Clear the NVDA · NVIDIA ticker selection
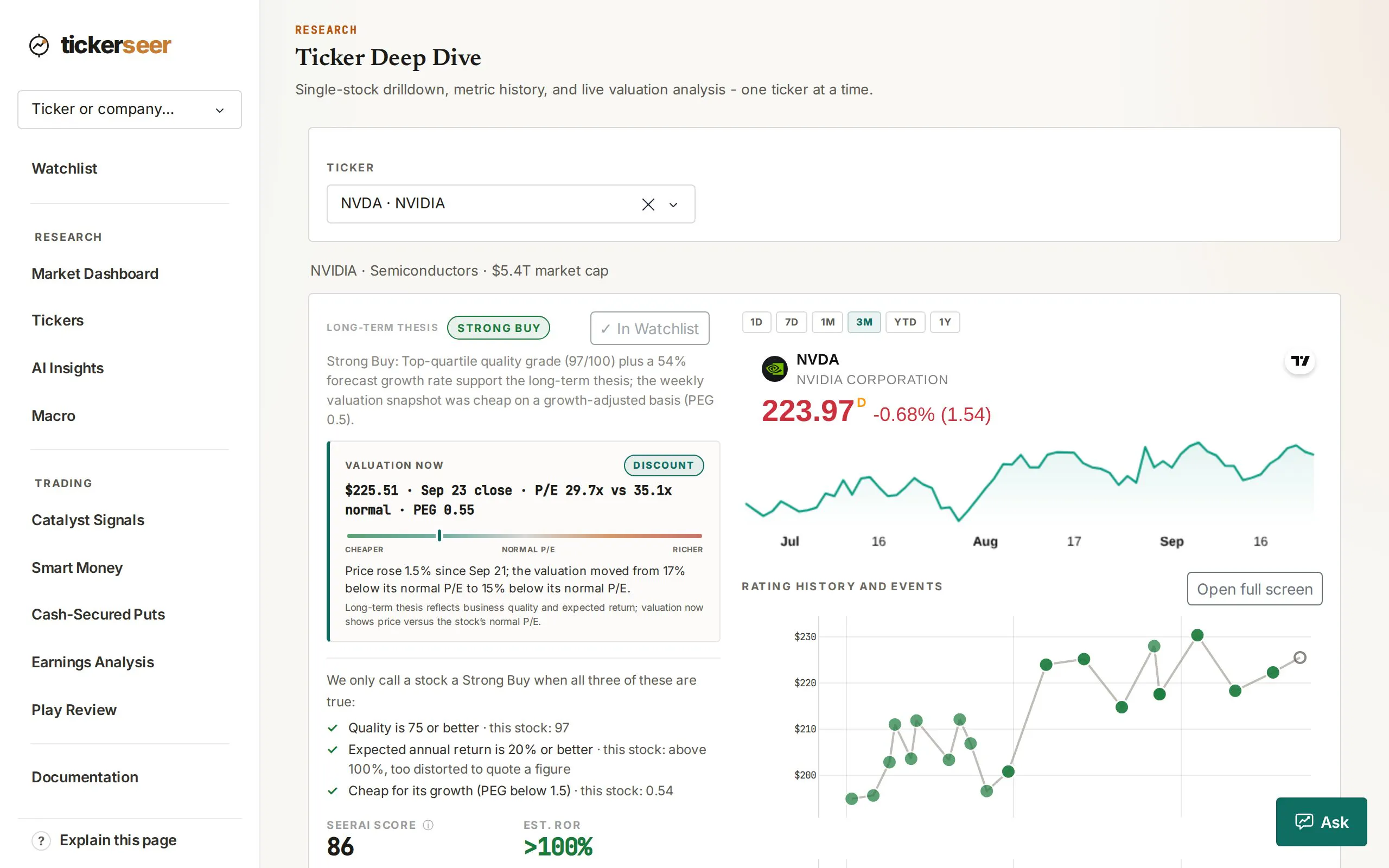1389x868 pixels. pos(648,205)
